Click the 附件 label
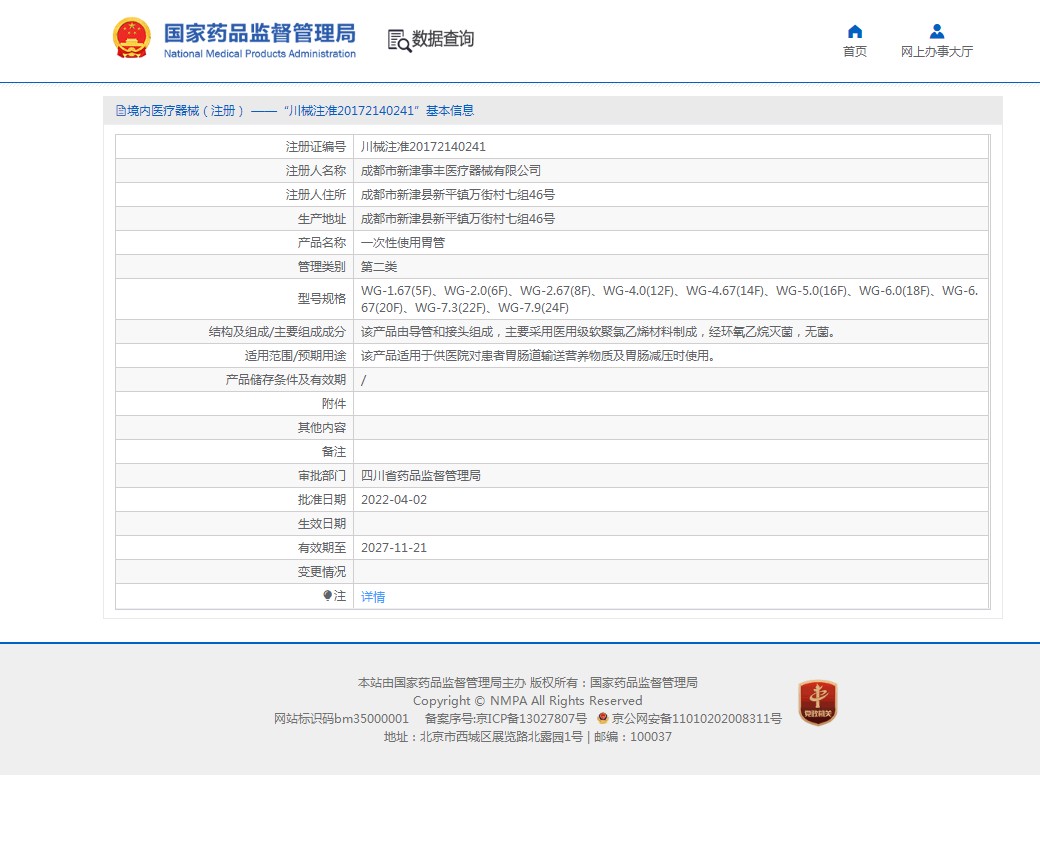Image resolution: width=1040 pixels, height=852 pixels. tap(334, 404)
